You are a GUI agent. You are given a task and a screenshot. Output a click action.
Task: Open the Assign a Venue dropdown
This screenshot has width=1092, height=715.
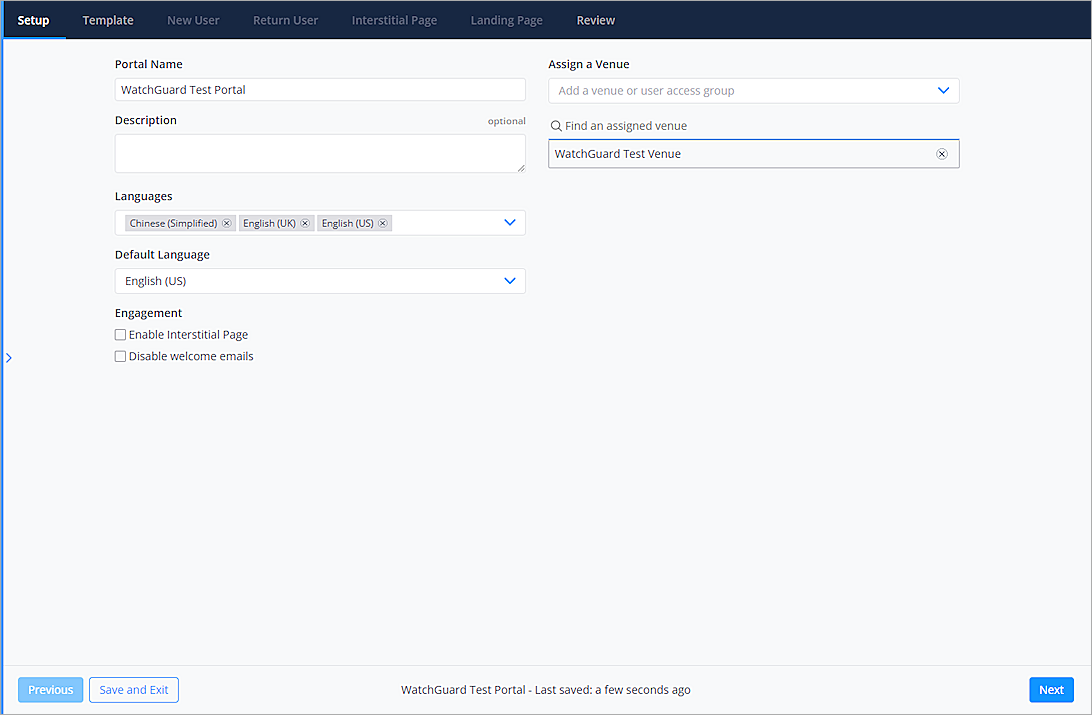pos(943,90)
